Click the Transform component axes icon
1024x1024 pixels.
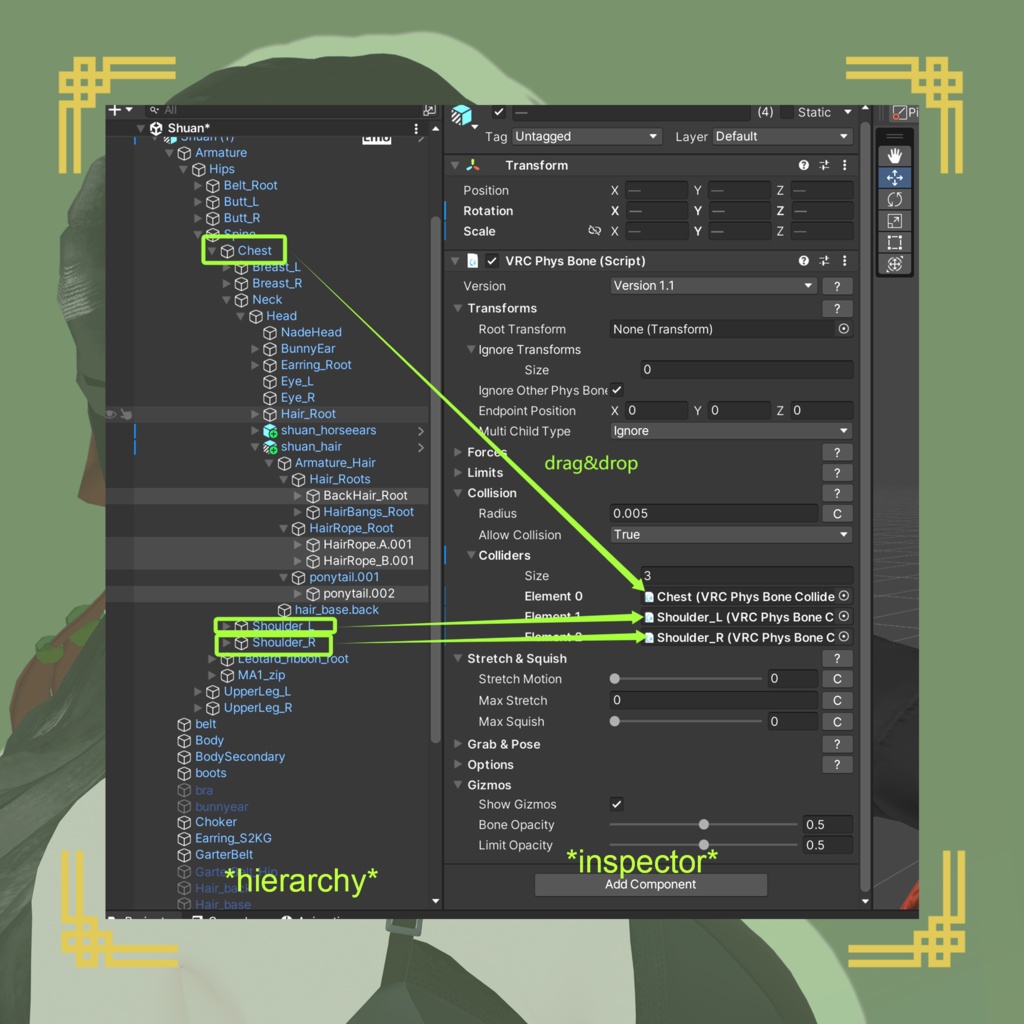point(473,165)
